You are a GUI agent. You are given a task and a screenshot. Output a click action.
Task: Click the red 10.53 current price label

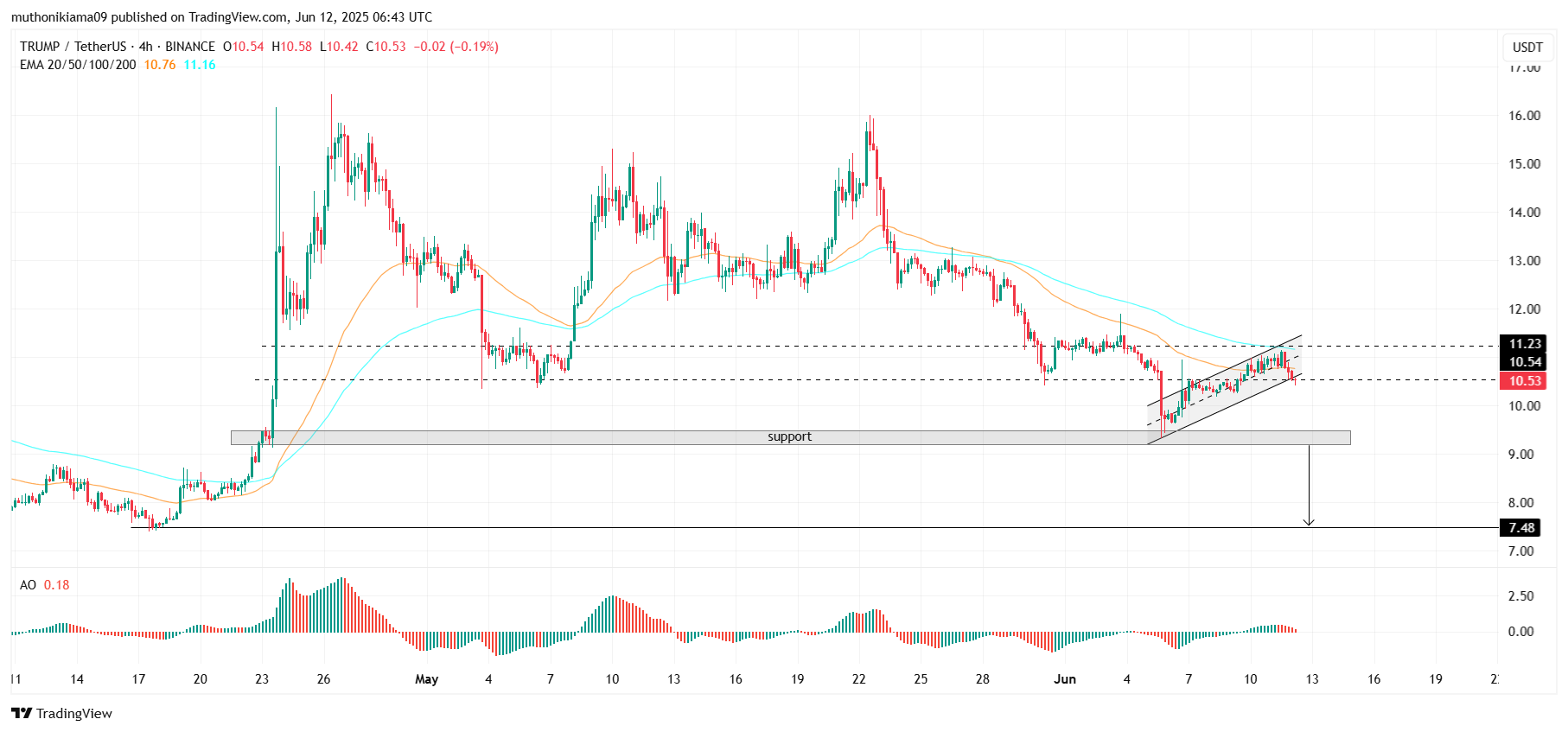[x=1525, y=381]
